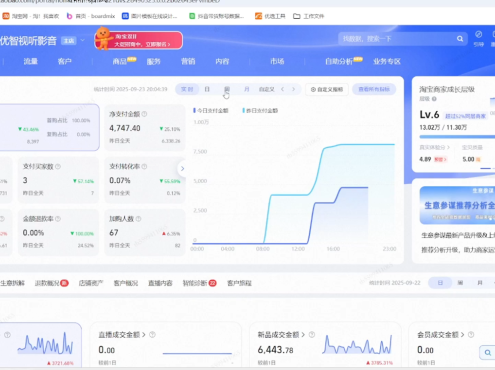Viewport: 495px width, 370px height.
Task: Click the magnifier icon in the search box
Action: pyautogui.click(x=460, y=39)
